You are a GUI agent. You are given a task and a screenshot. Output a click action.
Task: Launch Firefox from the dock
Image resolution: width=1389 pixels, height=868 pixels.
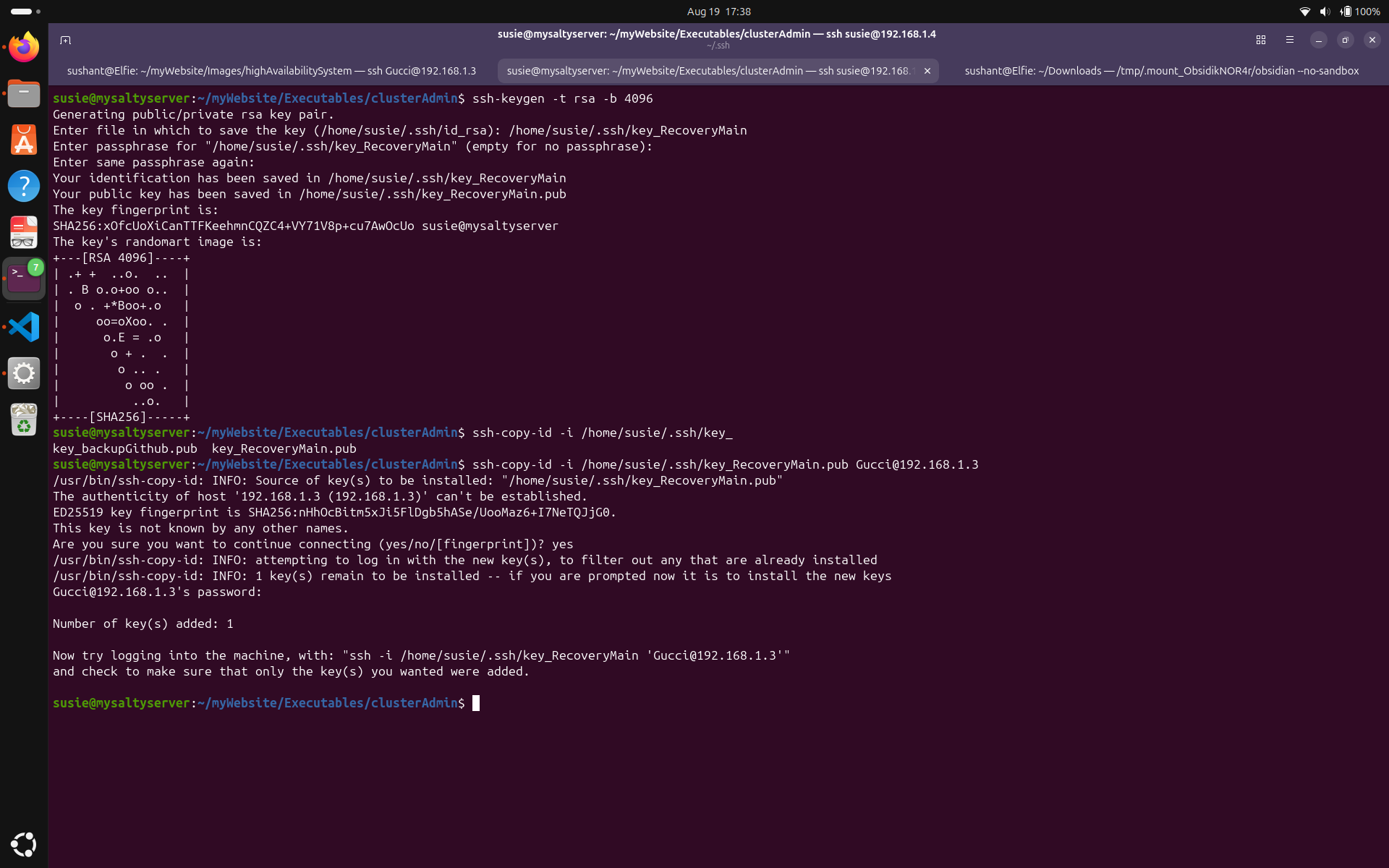(x=24, y=47)
